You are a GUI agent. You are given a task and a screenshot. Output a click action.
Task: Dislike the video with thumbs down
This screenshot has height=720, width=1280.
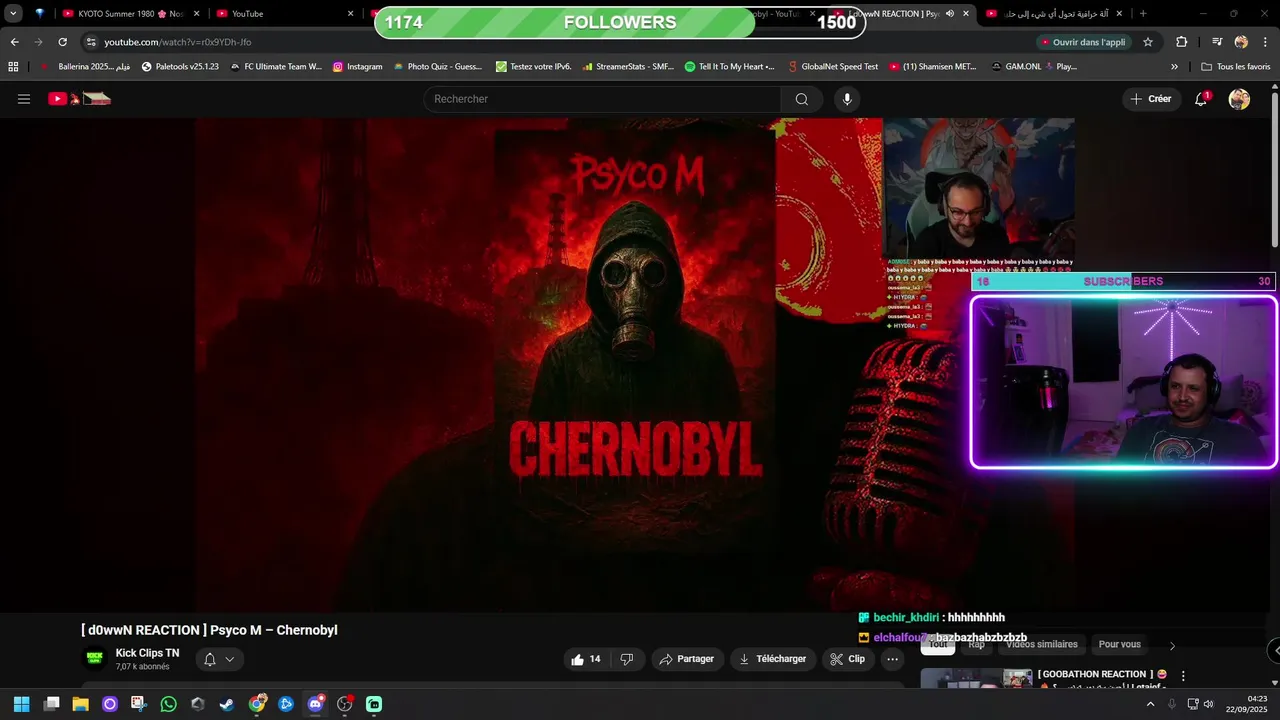pyautogui.click(x=627, y=659)
